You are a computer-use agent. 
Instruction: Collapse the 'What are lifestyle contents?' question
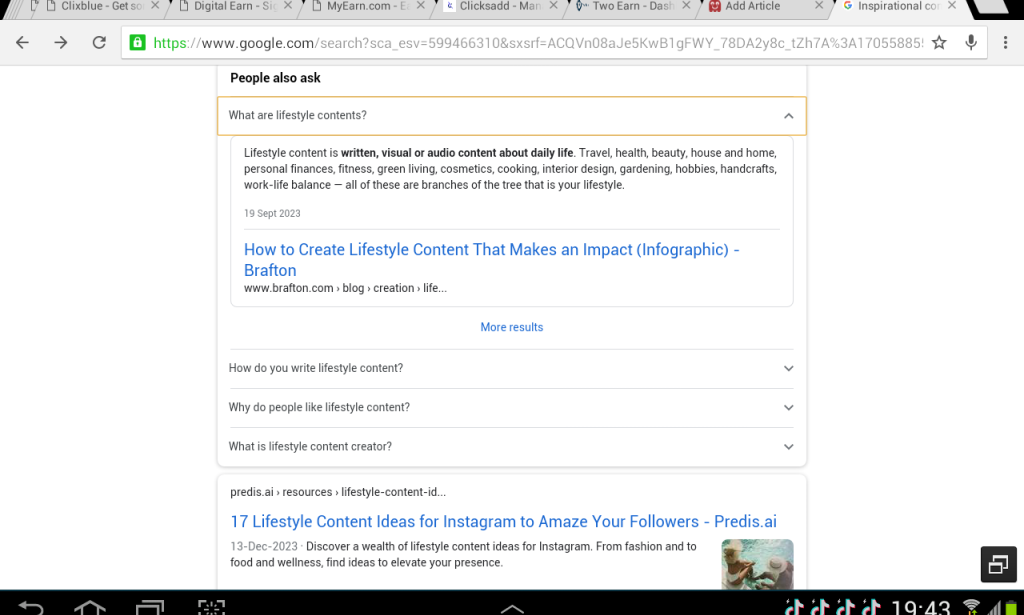click(x=788, y=116)
